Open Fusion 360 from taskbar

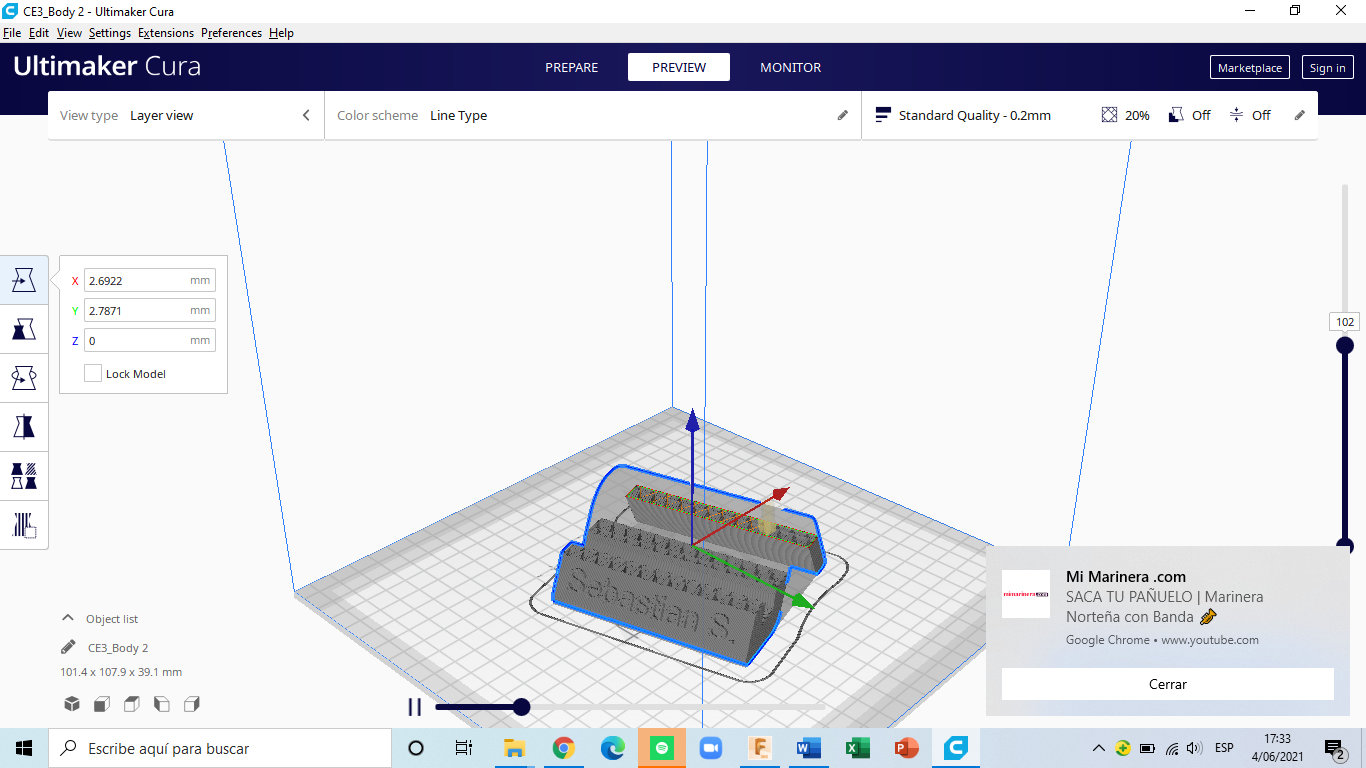[x=759, y=748]
